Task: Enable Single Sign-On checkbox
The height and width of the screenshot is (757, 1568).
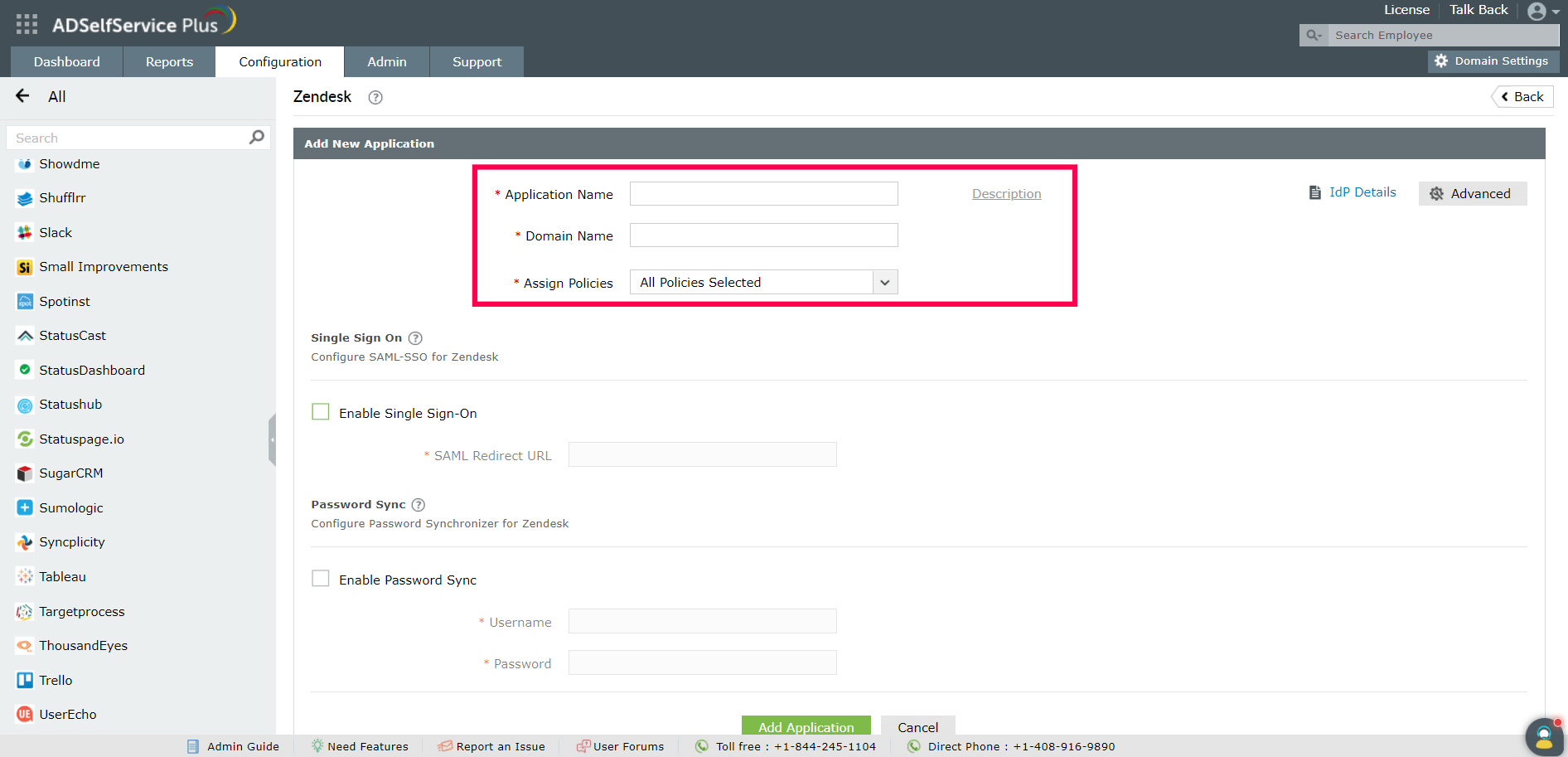Action: (321, 412)
